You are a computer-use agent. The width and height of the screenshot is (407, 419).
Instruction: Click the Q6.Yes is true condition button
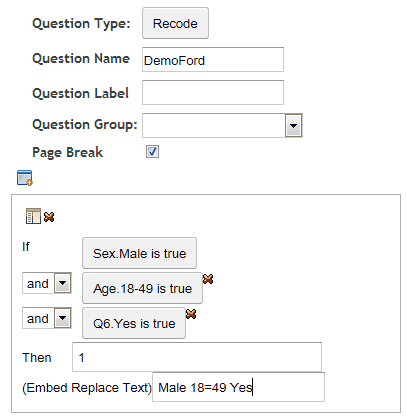click(134, 323)
